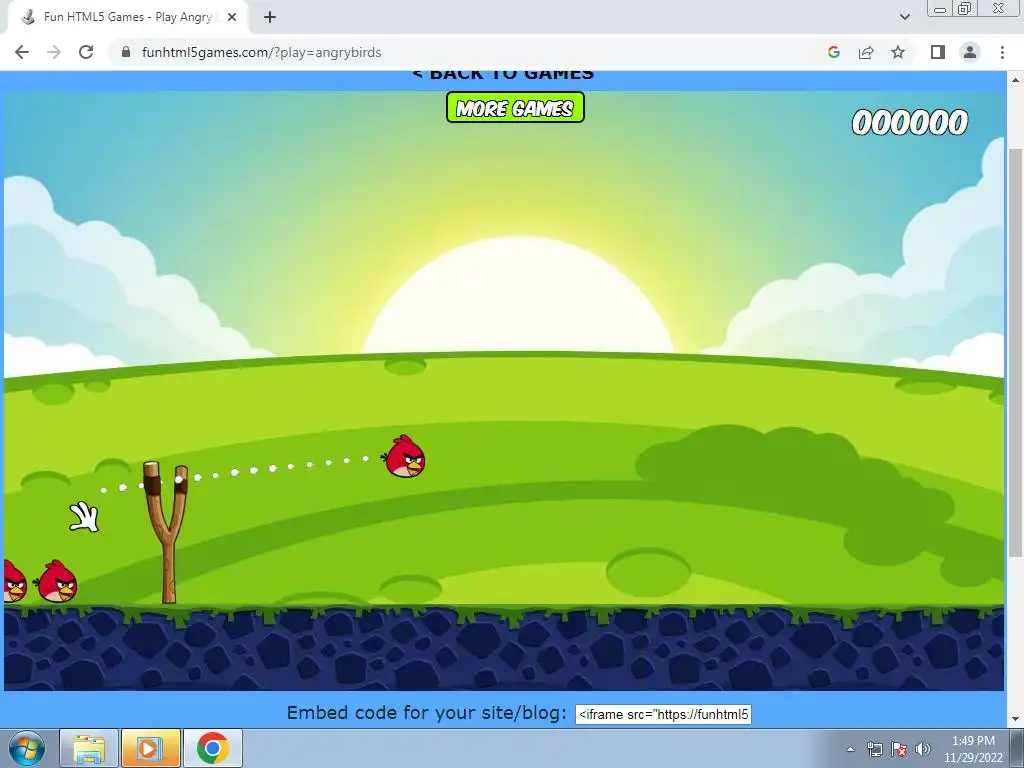1024x768 pixels.
Task: Click the embed code input field
Action: 663,714
